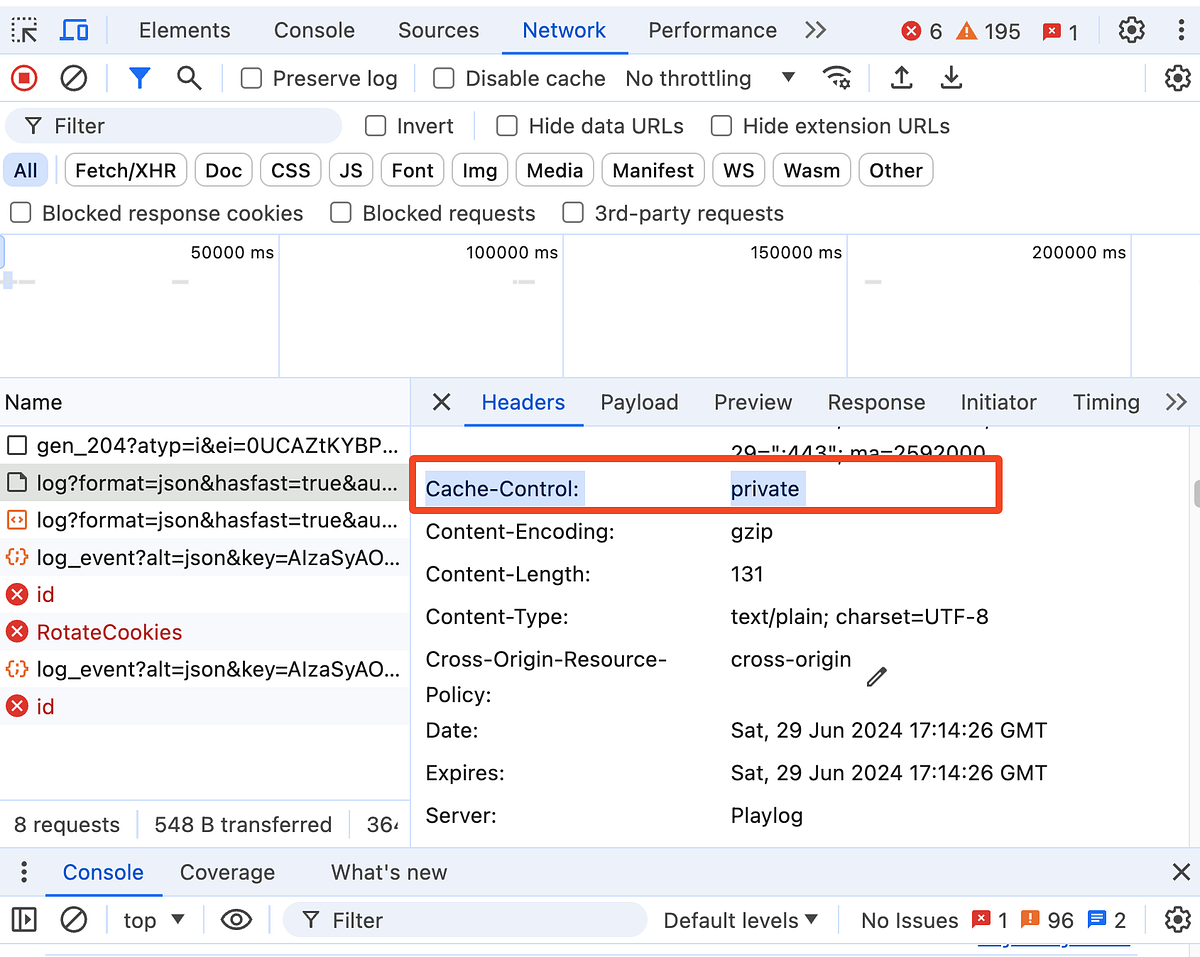The image size is (1200, 957).
Task: Export HAR file via download icon
Action: point(951,78)
